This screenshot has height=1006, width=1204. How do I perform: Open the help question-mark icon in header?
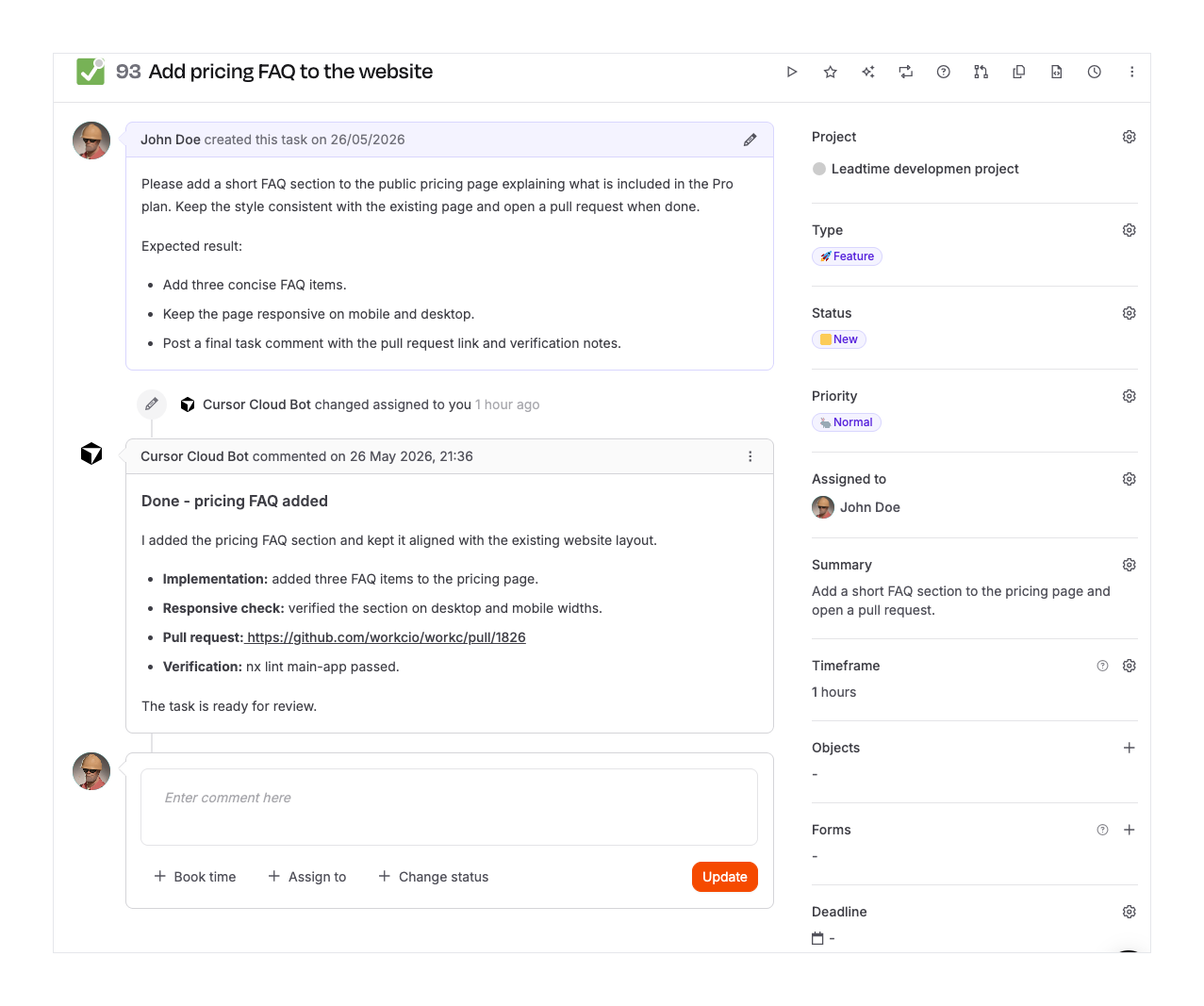coord(943,72)
